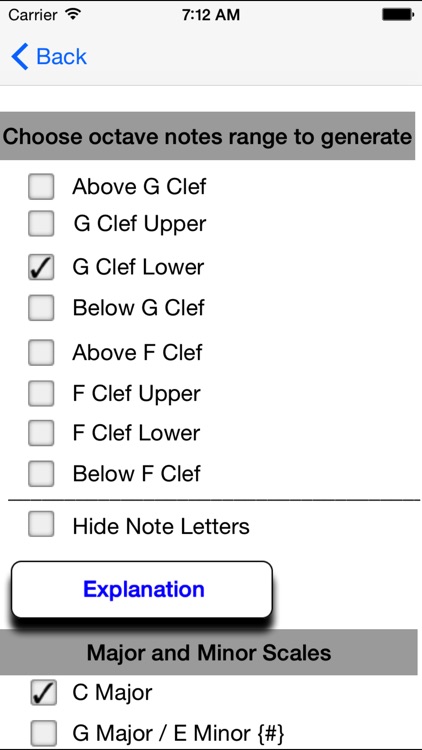Toggle the Hide Note Letters checkbox
Viewport: 422px width, 750px height.
[41, 525]
